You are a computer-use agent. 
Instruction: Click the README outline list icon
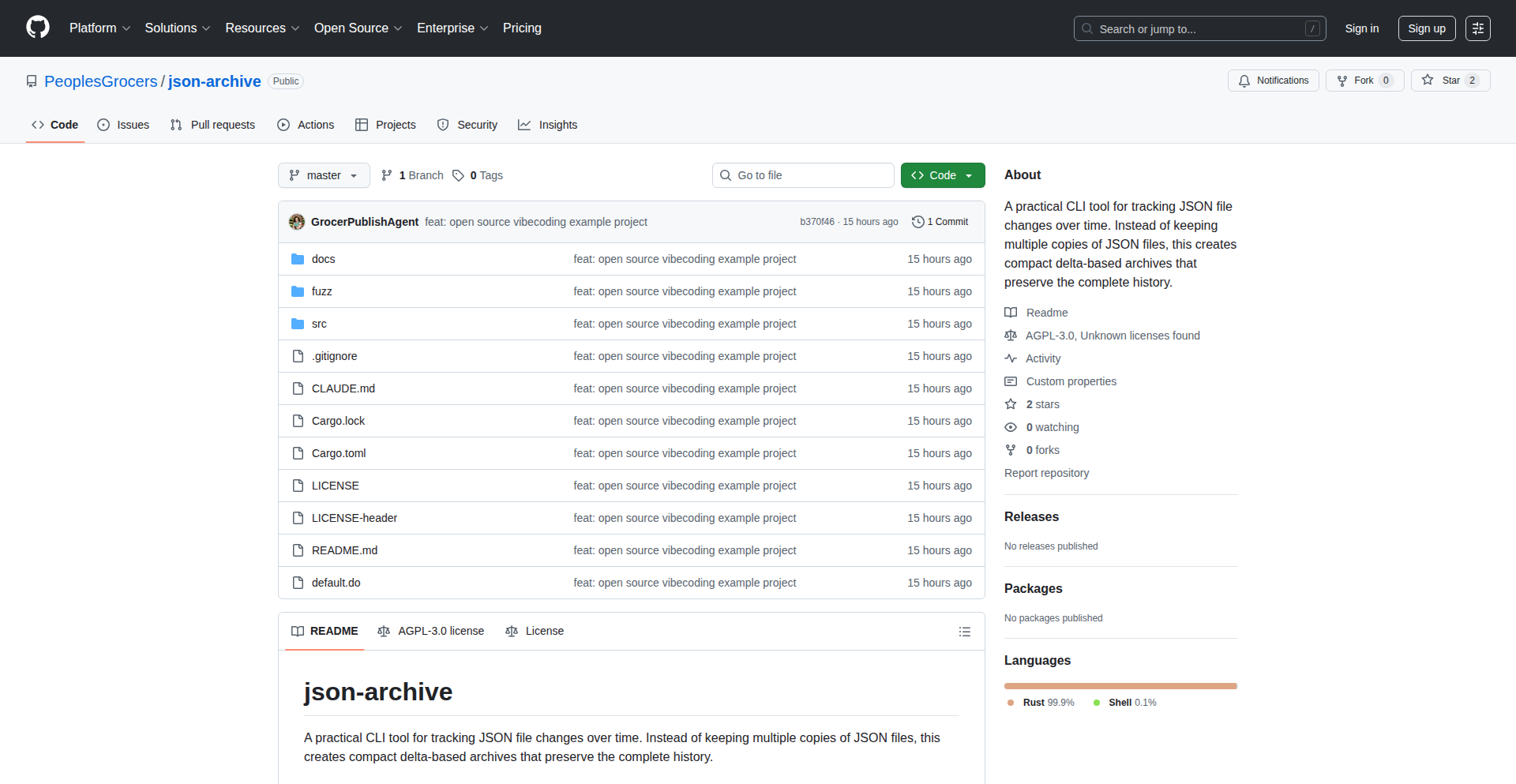click(x=965, y=632)
